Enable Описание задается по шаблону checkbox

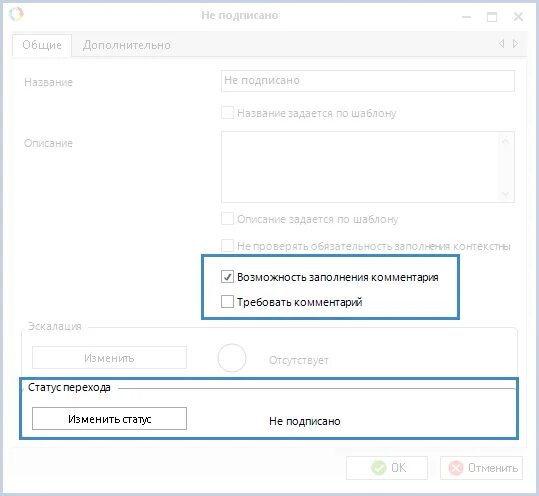point(227,219)
